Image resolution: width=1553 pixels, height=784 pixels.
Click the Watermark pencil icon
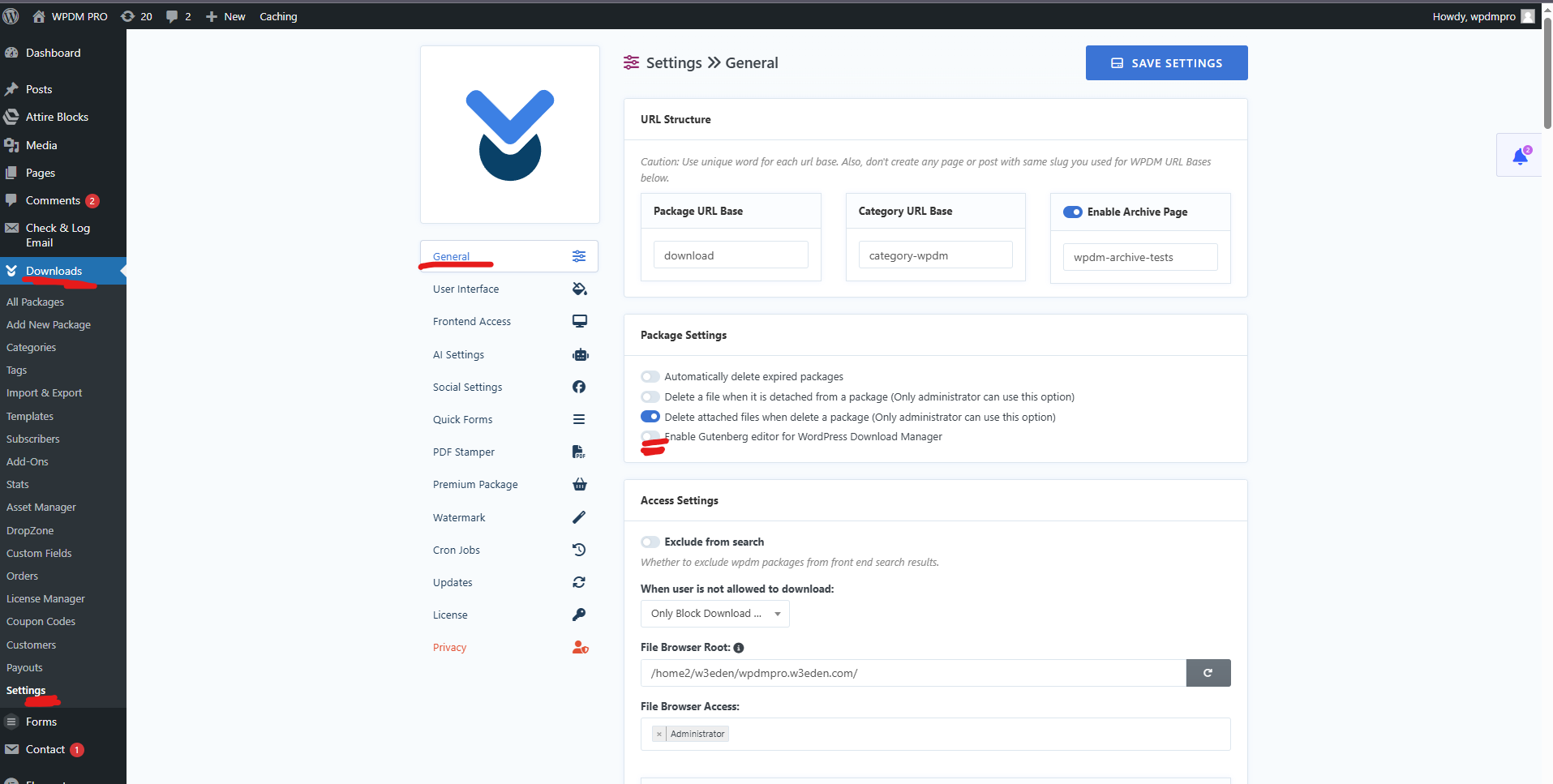pyautogui.click(x=579, y=517)
